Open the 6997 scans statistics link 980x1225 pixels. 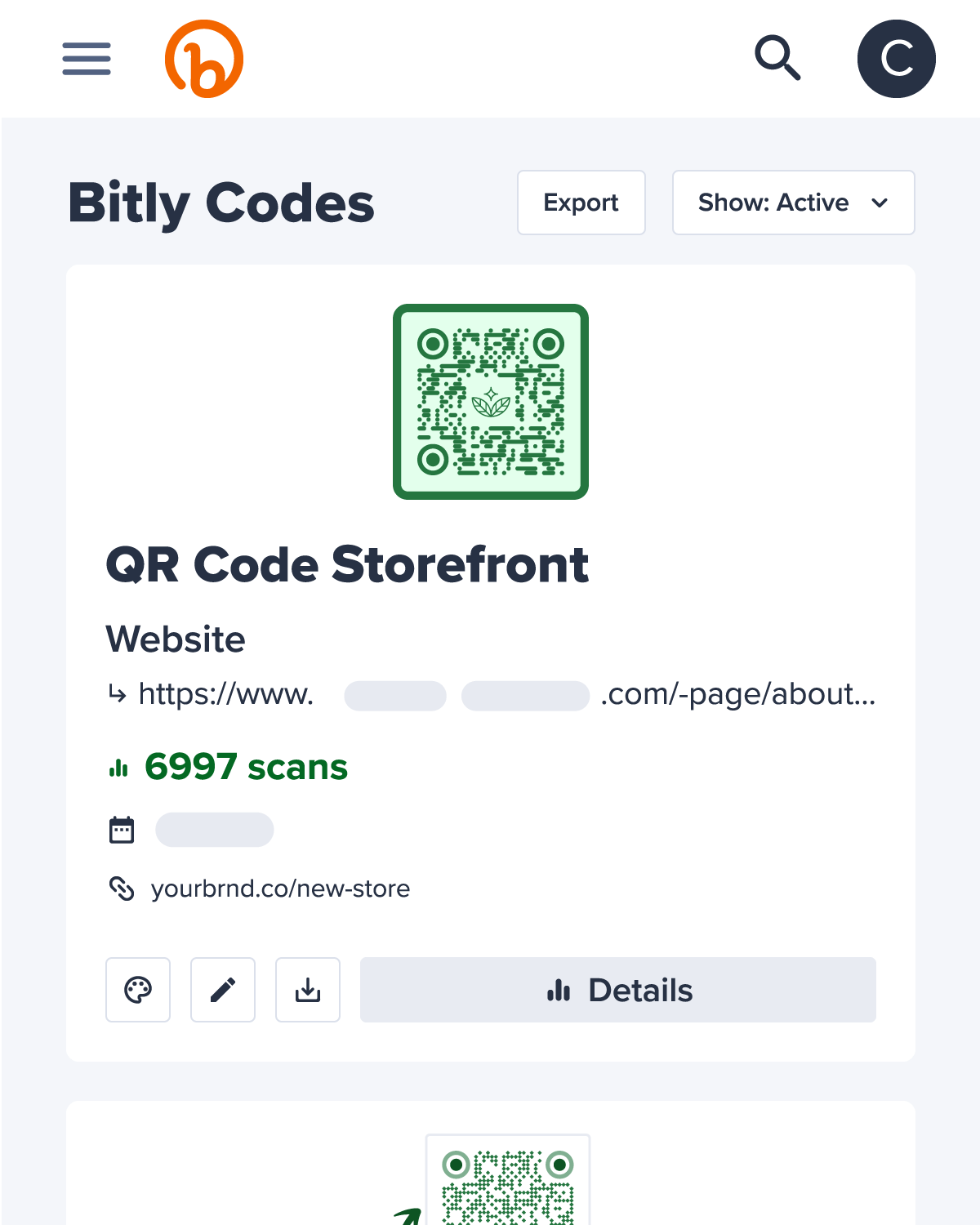tap(245, 767)
